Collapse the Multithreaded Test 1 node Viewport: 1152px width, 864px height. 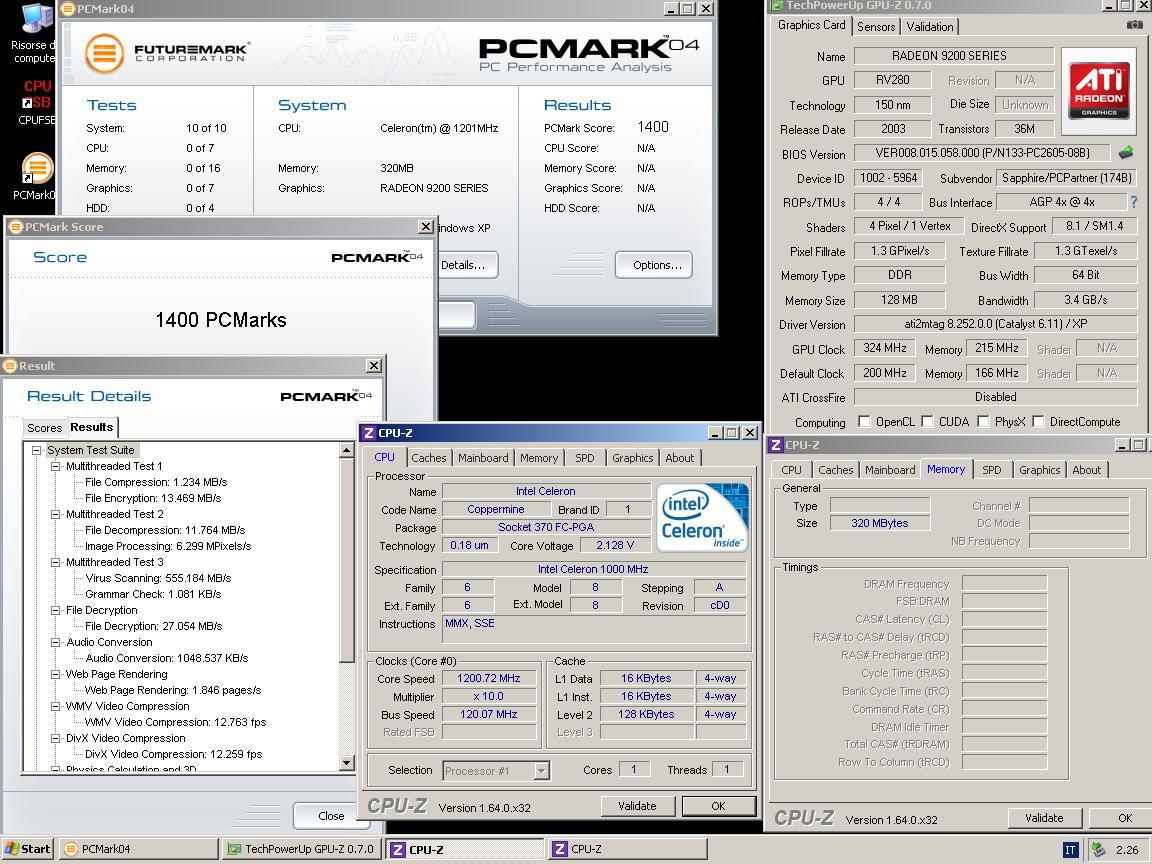coord(55,467)
